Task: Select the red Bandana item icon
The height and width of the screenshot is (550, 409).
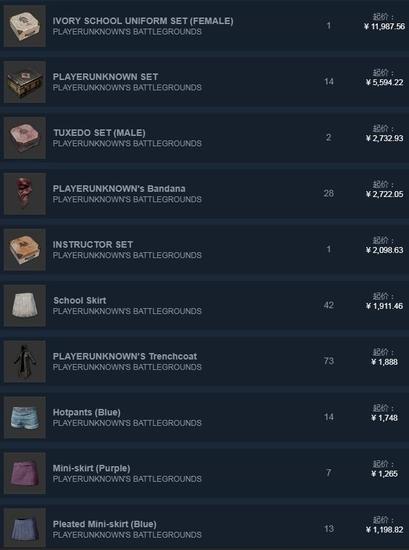Action: tap(25, 194)
